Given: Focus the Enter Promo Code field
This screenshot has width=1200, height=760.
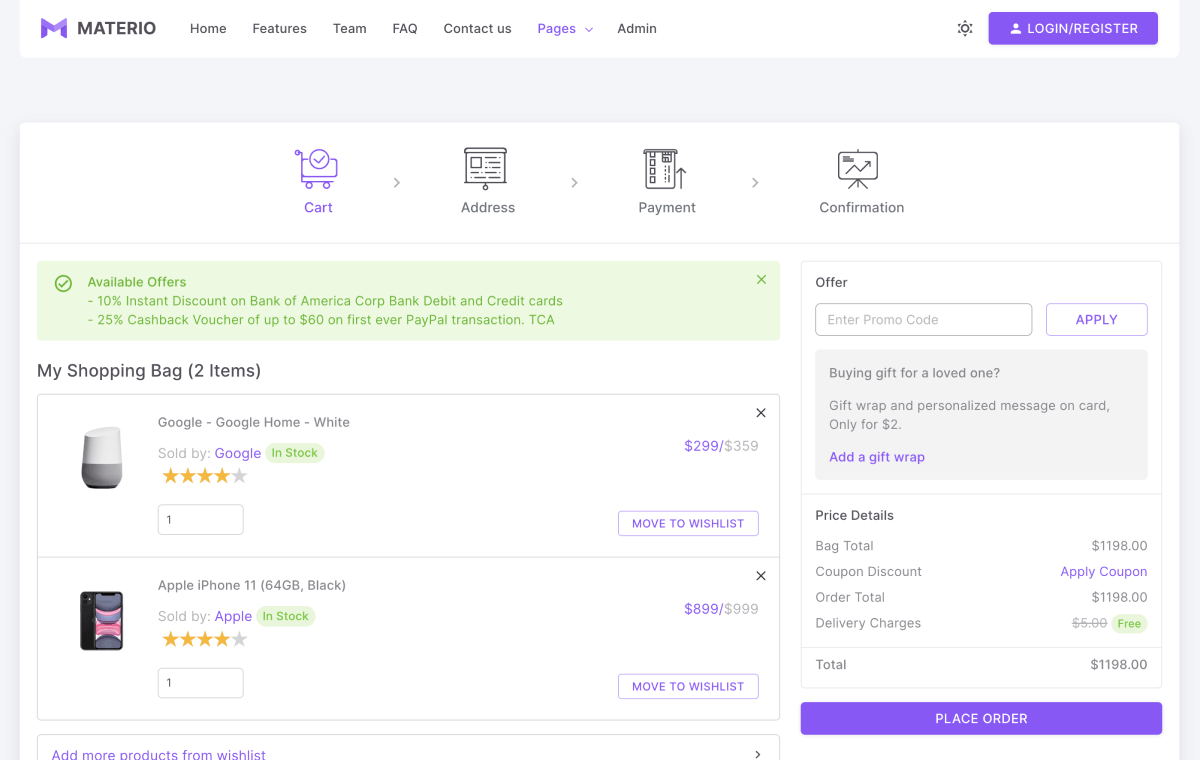Looking at the screenshot, I should point(924,320).
